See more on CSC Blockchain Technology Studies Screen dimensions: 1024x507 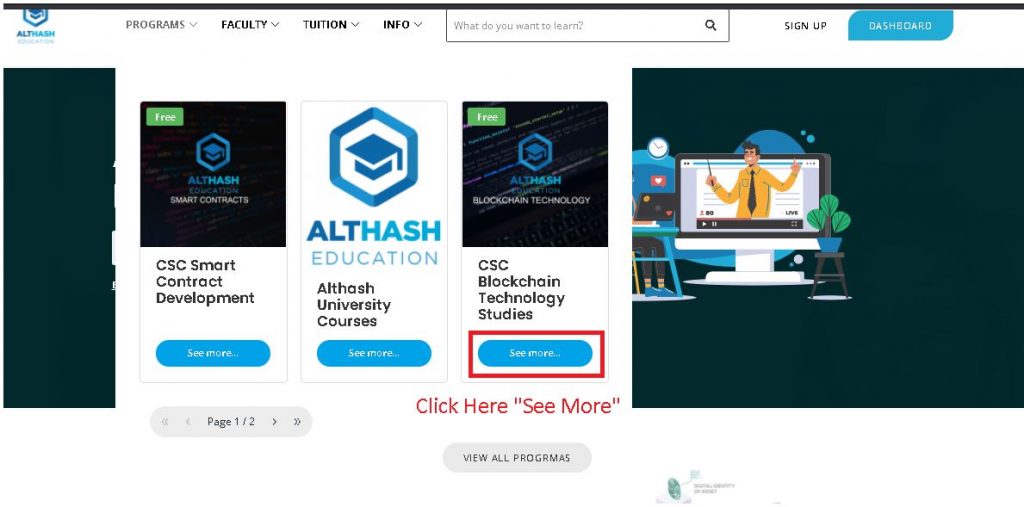[x=536, y=353]
